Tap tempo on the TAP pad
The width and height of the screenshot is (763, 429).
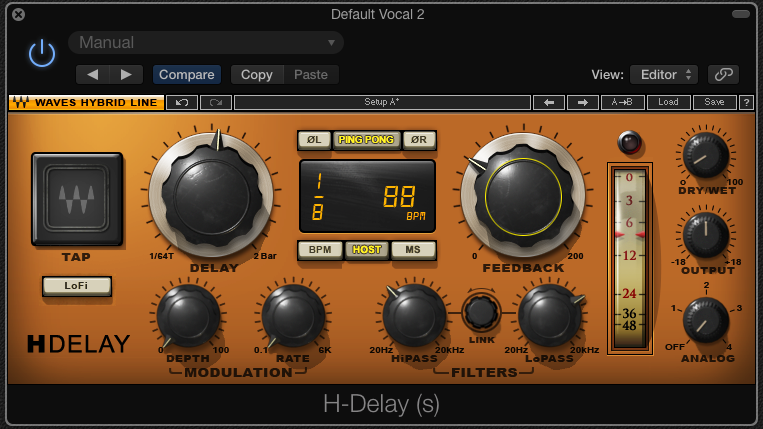tap(77, 199)
